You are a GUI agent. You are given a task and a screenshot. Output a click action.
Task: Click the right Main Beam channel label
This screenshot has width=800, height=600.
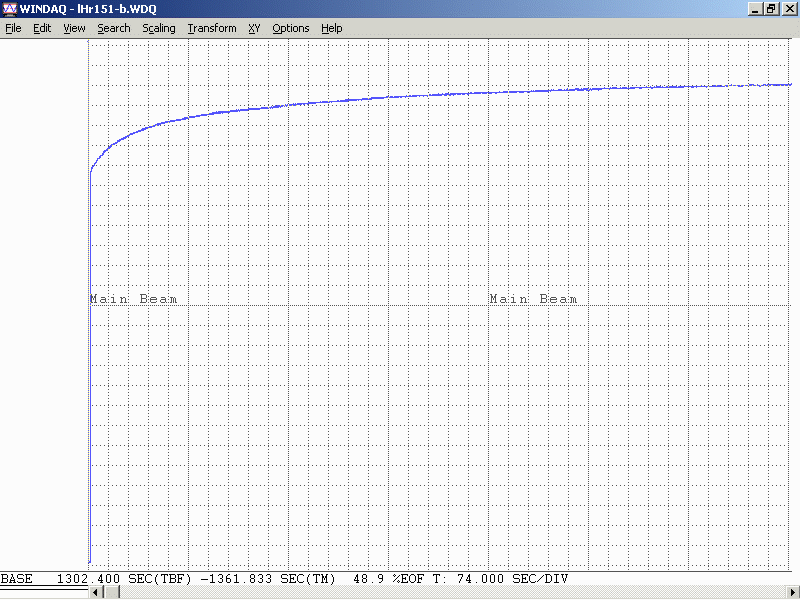[x=533, y=299]
